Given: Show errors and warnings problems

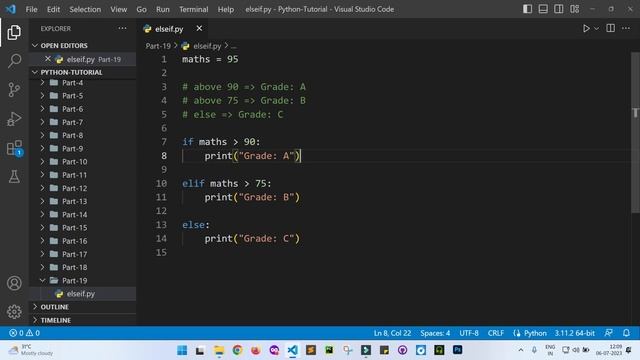Looking at the screenshot, I should coord(24,333).
